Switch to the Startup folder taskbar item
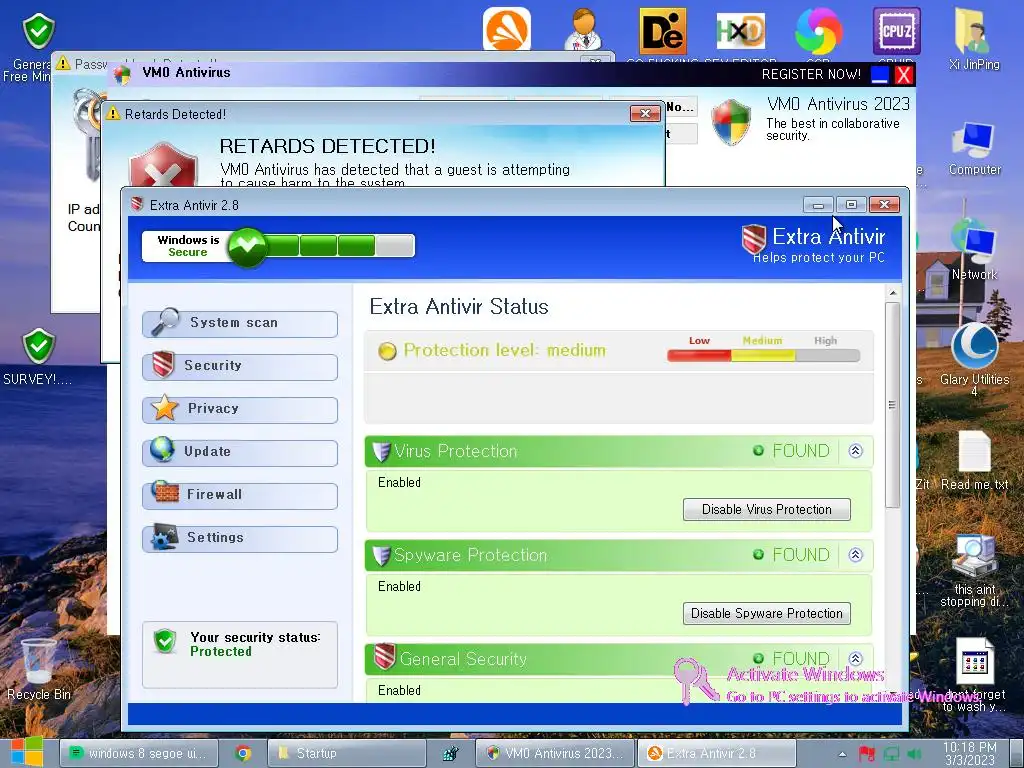 (347, 754)
